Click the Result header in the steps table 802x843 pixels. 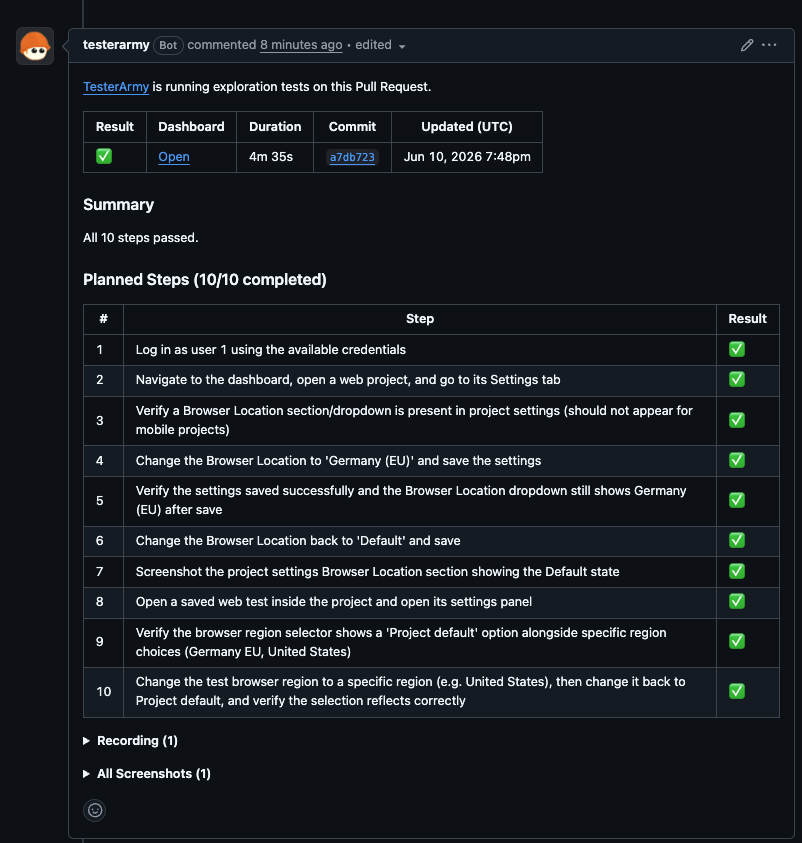click(747, 319)
